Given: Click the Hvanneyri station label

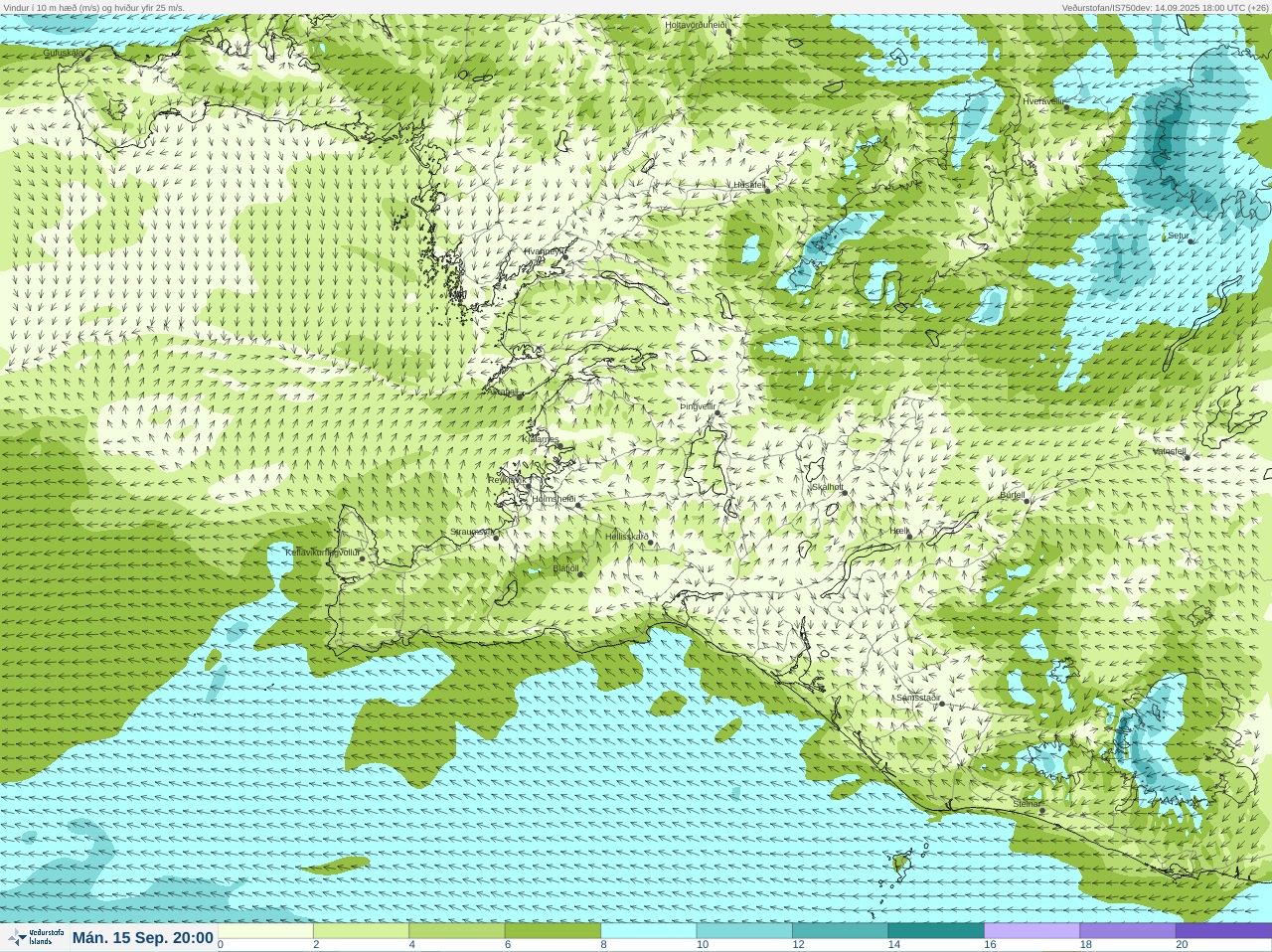Looking at the screenshot, I should click(x=545, y=251).
